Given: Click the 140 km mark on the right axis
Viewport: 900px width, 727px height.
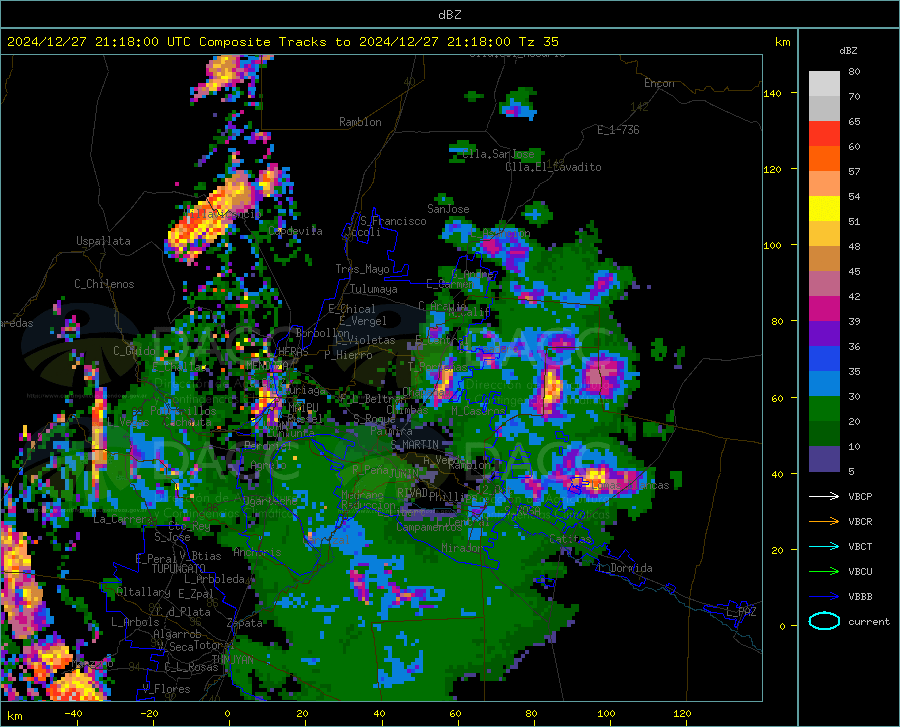Looking at the screenshot, I should [x=772, y=93].
